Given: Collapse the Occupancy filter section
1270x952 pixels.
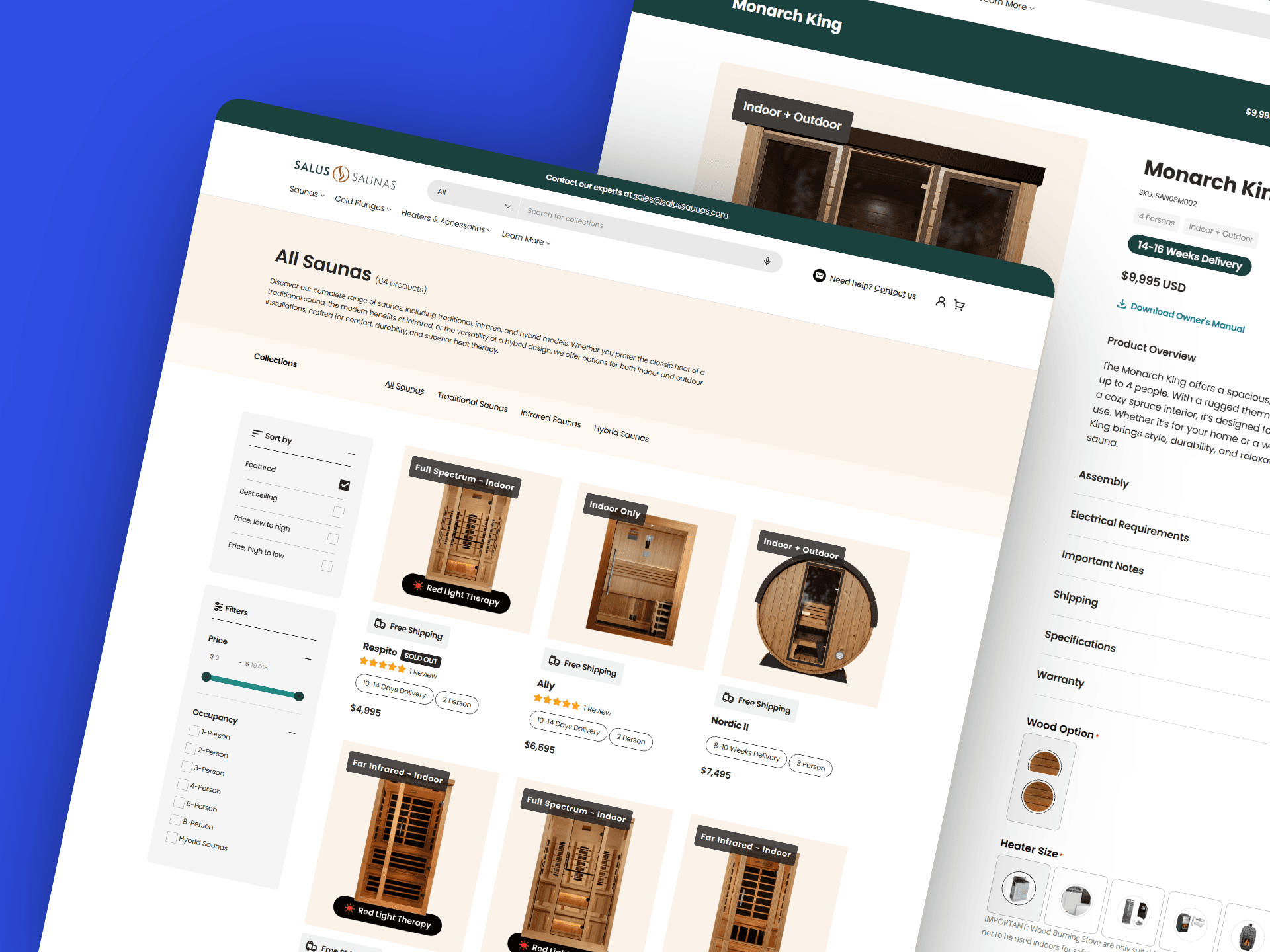Looking at the screenshot, I should 292,733.
